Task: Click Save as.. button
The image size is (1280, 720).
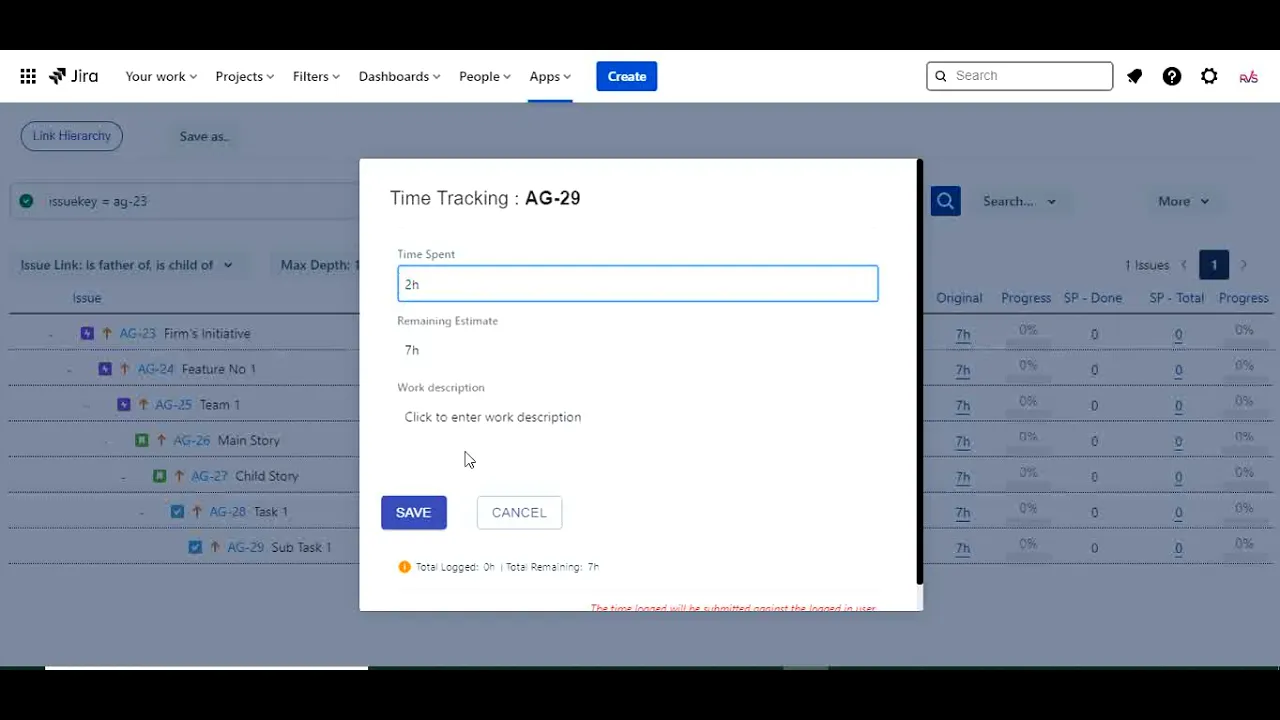Action: (x=204, y=136)
